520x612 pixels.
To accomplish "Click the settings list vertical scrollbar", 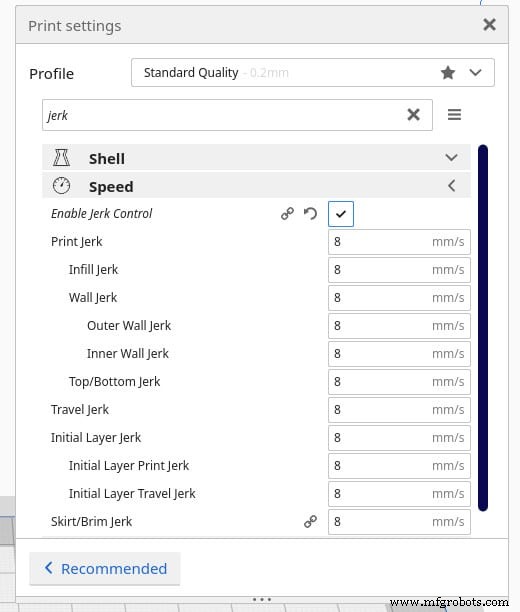I will point(483,327).
